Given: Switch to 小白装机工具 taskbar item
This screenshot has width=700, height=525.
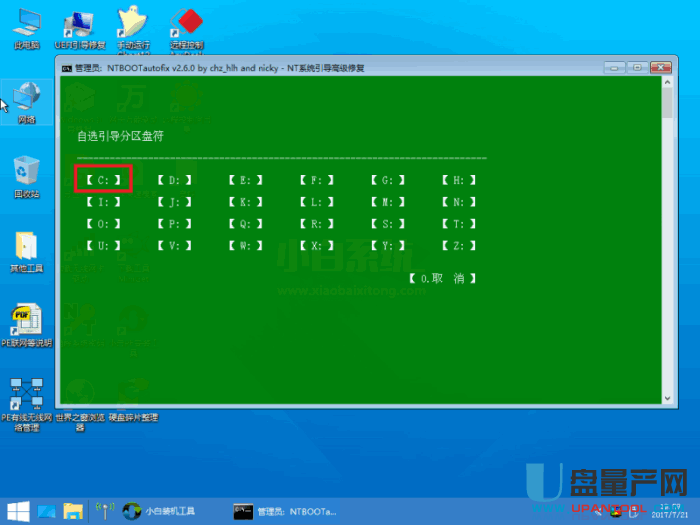Looking at the screenshot, I should pos(160,511).
